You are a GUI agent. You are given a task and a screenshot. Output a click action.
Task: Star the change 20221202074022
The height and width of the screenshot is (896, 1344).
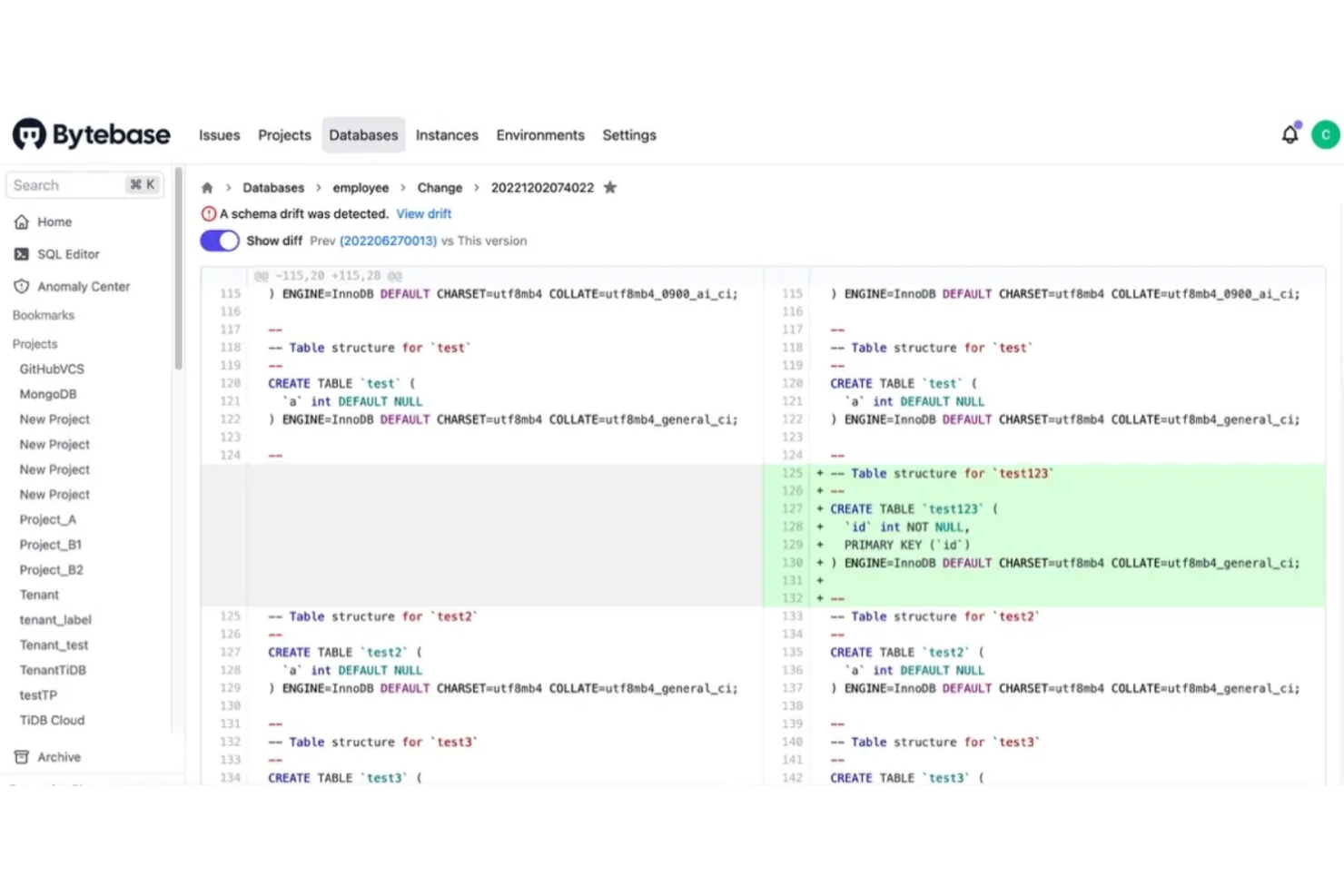coord(609,187)
